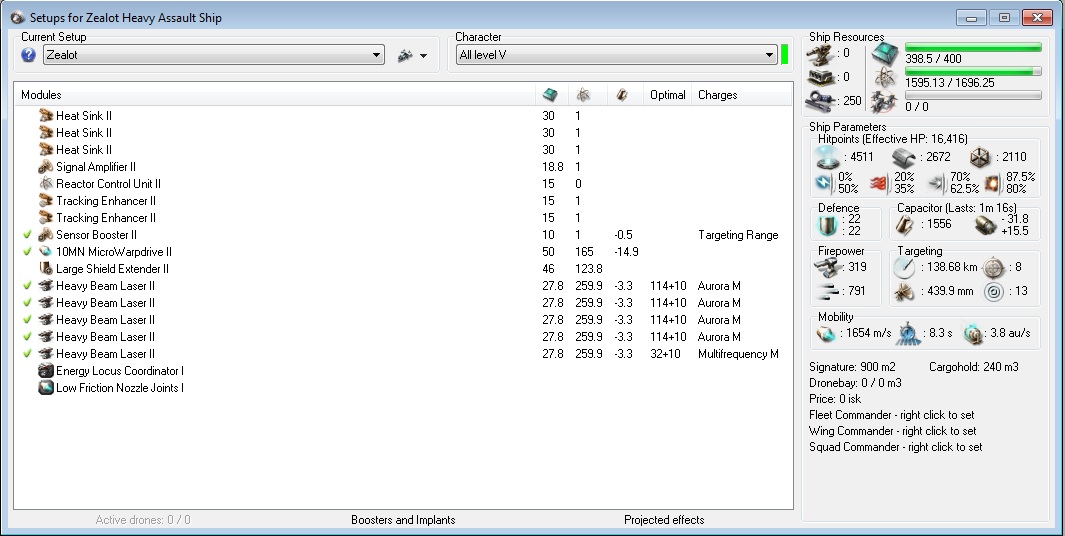Click the align time icon showing 8.3 s
Image resolution: width=1065 pixels, height=536 pixels.
[908, 334]
